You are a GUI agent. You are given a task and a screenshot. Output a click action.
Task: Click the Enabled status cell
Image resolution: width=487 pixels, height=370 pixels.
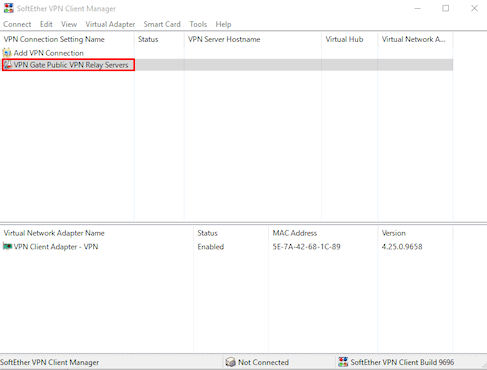click(210, 247)
